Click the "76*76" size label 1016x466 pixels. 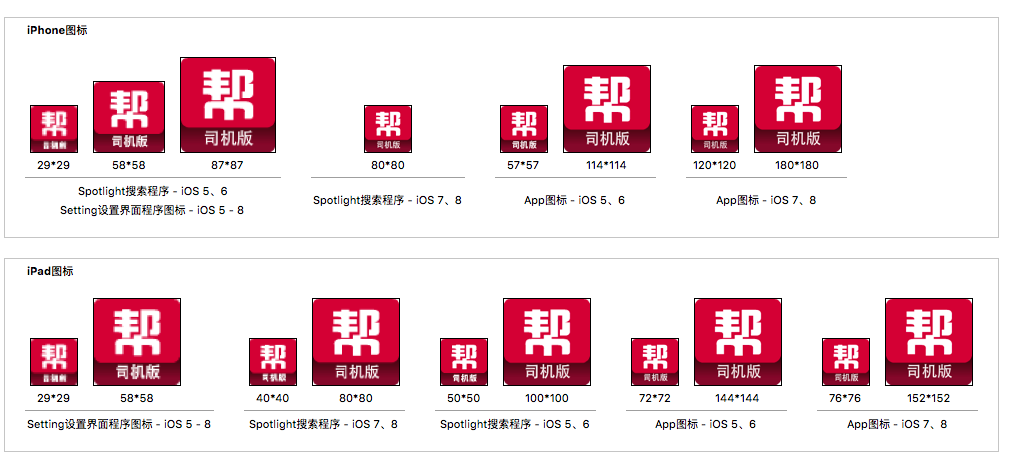[845, 398]
